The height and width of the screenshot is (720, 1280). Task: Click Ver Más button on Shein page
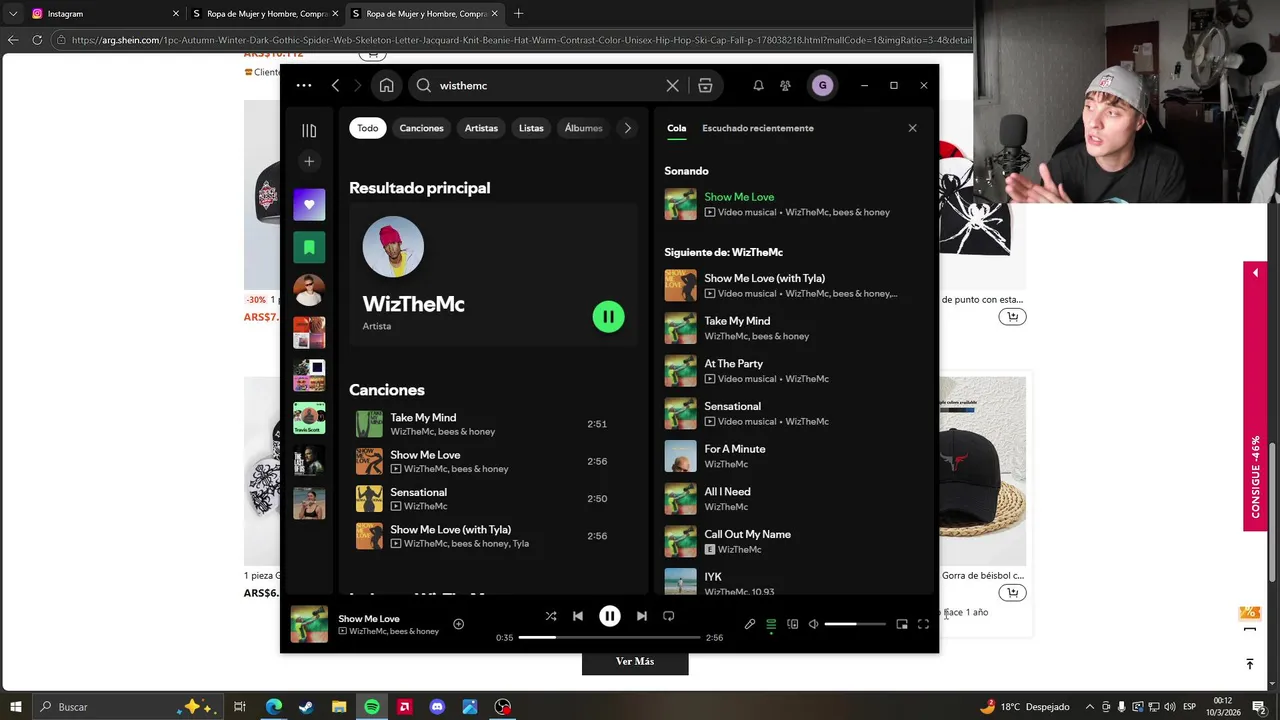pyautogui.click(x=635, y=661)
